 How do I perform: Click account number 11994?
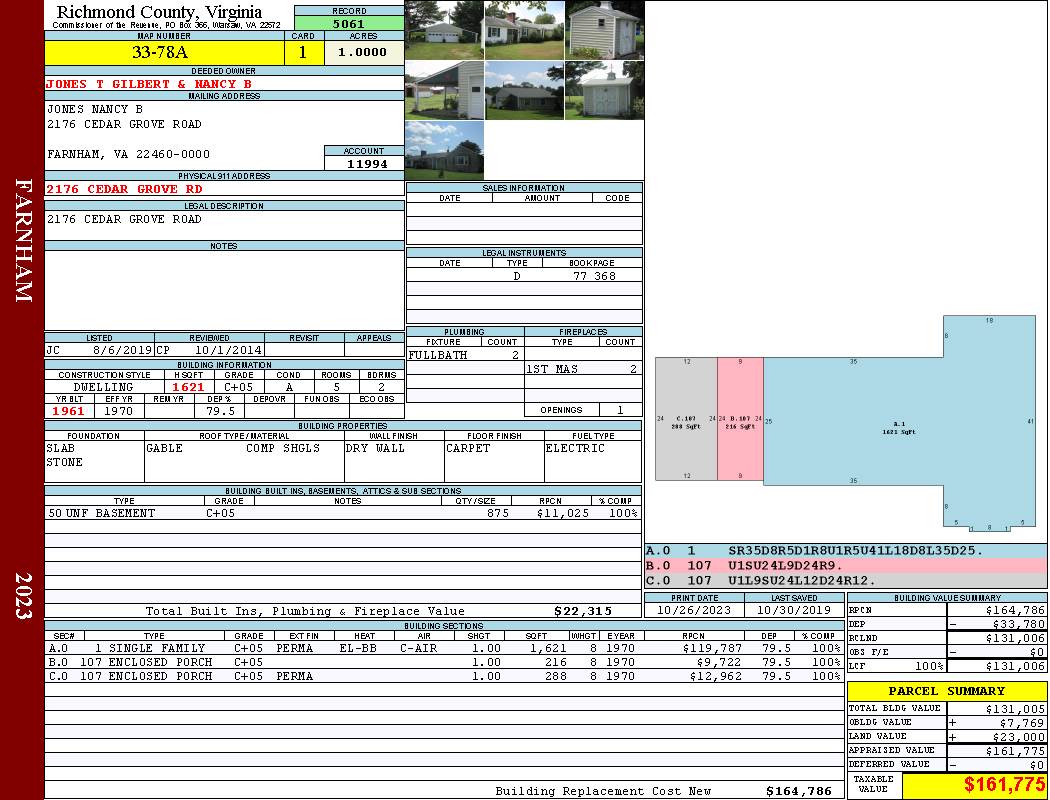[x=367, y=163]
